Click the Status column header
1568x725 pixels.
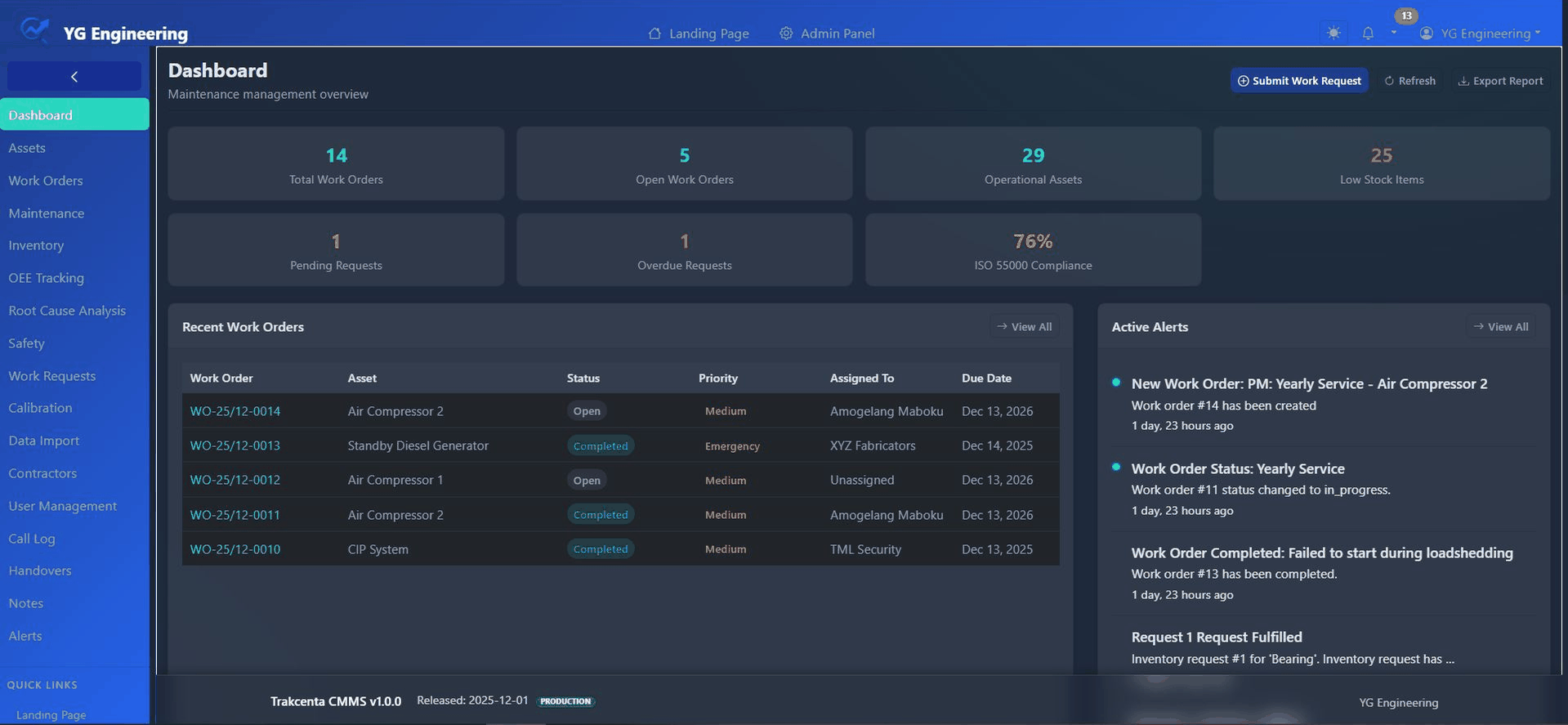(583, 378)
